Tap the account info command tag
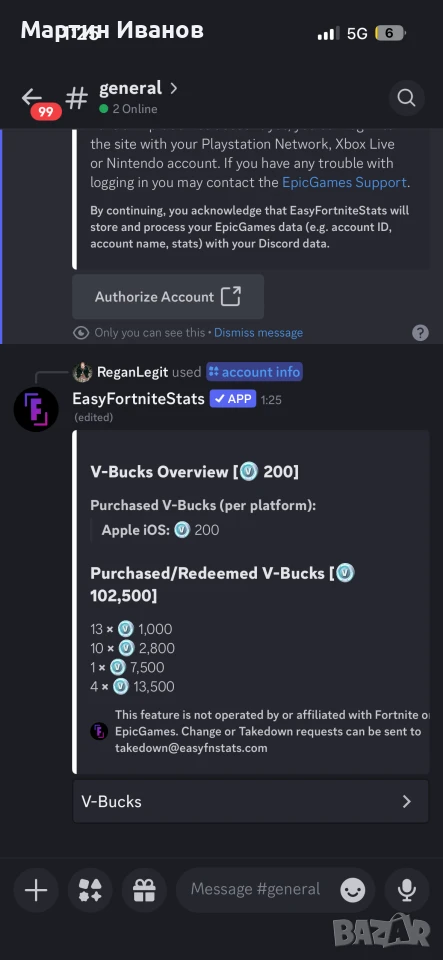The width and height of the screenshot is (443, 960). (255, 372)
